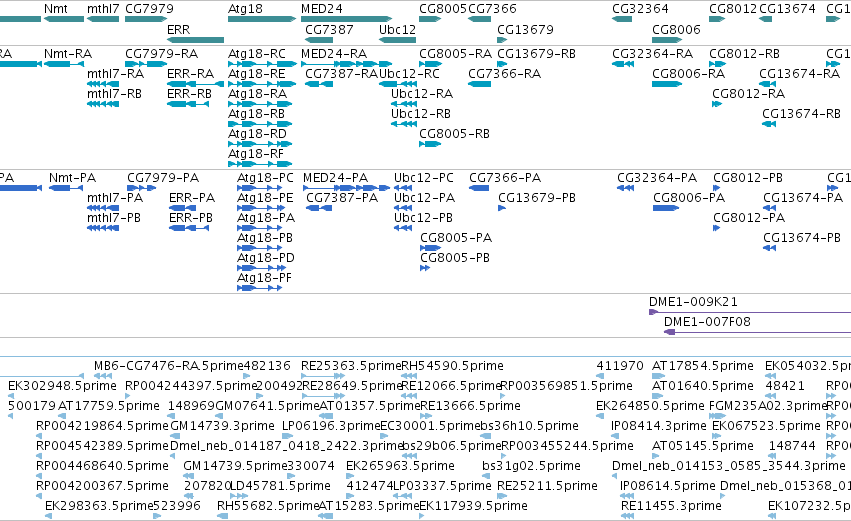Pick protein label CG13674-PB
The image size is (851, 521).
point(802,238)
